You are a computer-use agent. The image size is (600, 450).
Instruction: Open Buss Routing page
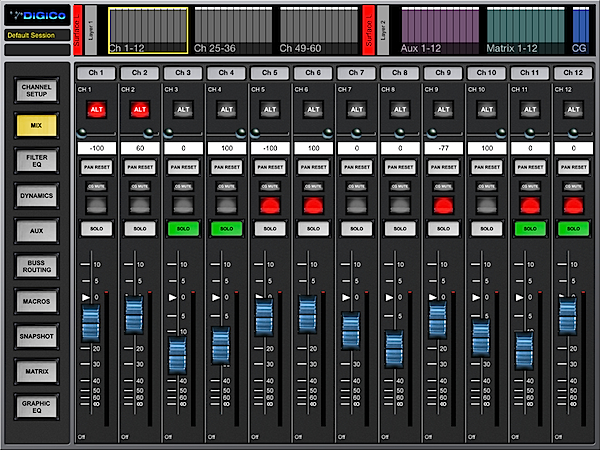click(x=37, y=266)
